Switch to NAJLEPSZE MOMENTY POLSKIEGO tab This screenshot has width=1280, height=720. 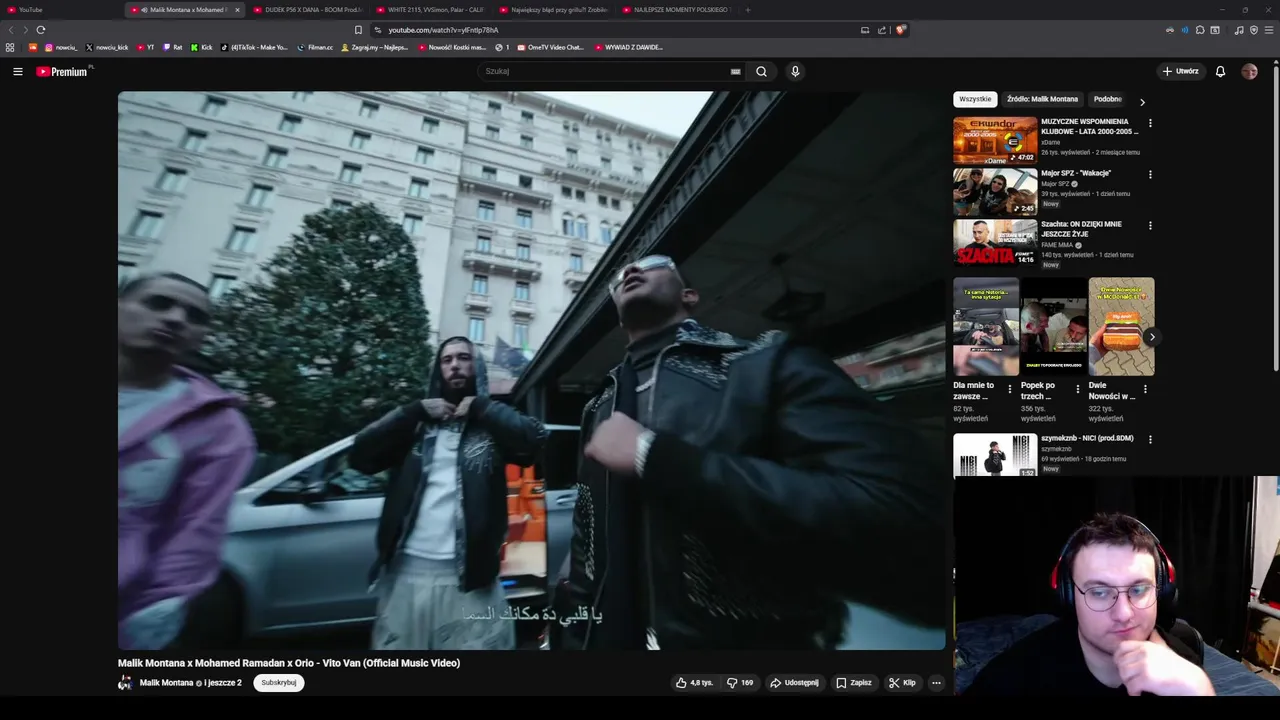(x=677, y=10)
